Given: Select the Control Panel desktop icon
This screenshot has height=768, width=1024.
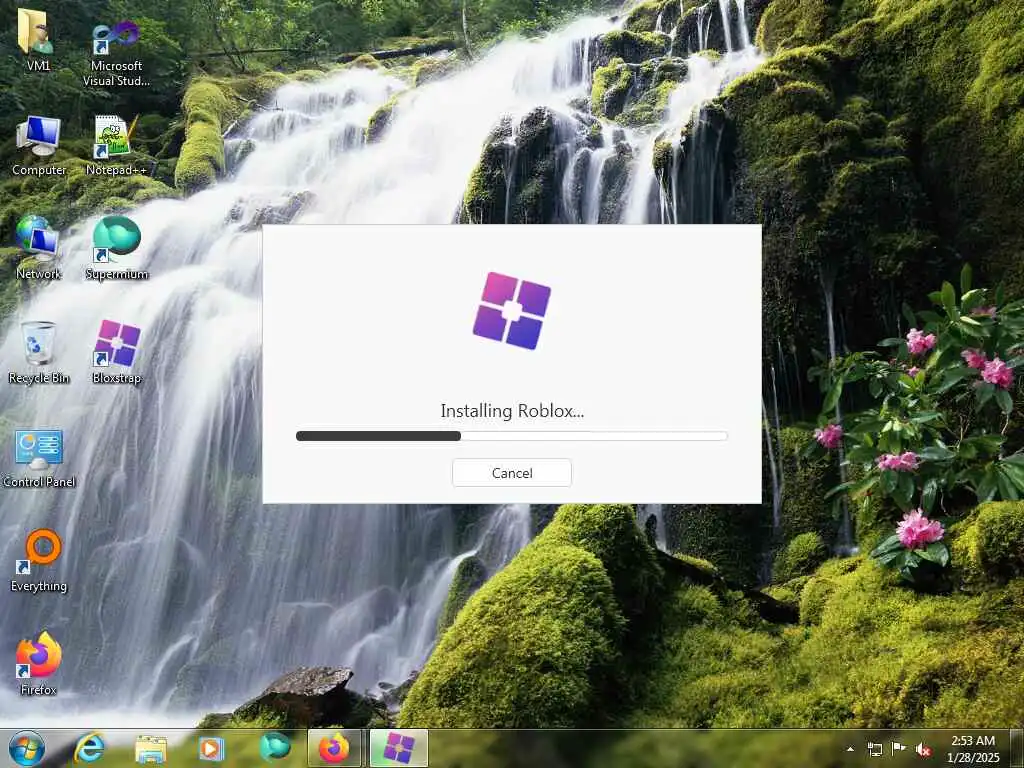Looking at the screenshot, I should [x=39, y=457].
